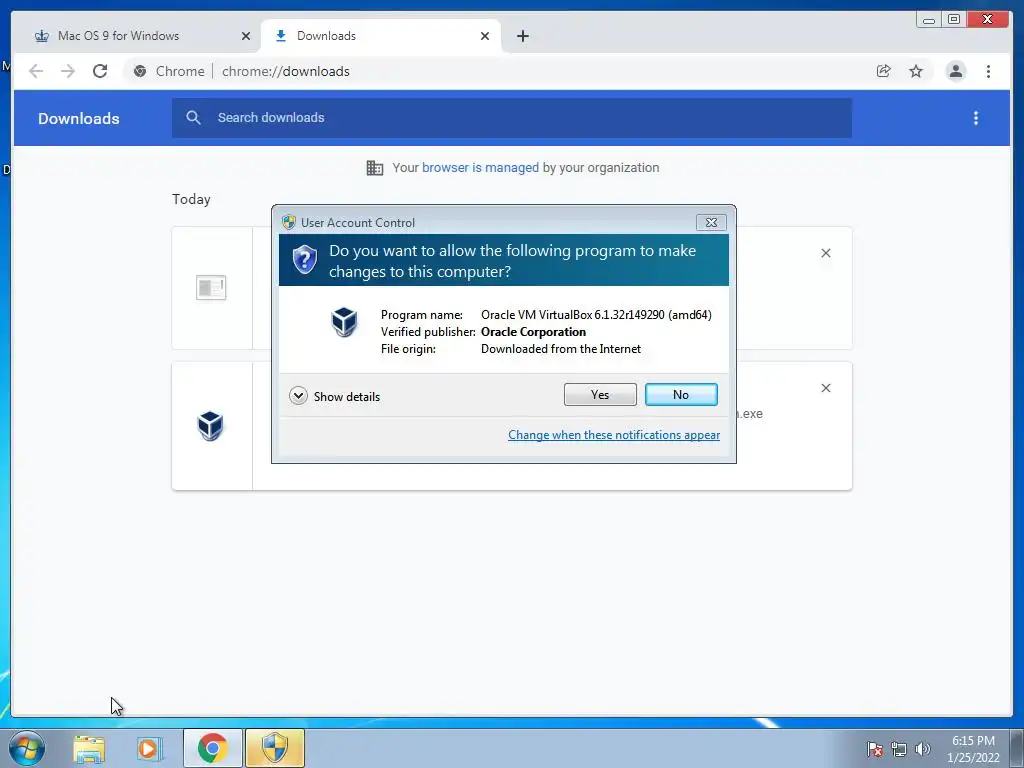Viewport: 1024px width, 768px height.
Task: Click the UAC shield taskbar button
Action: coord(275,748)
